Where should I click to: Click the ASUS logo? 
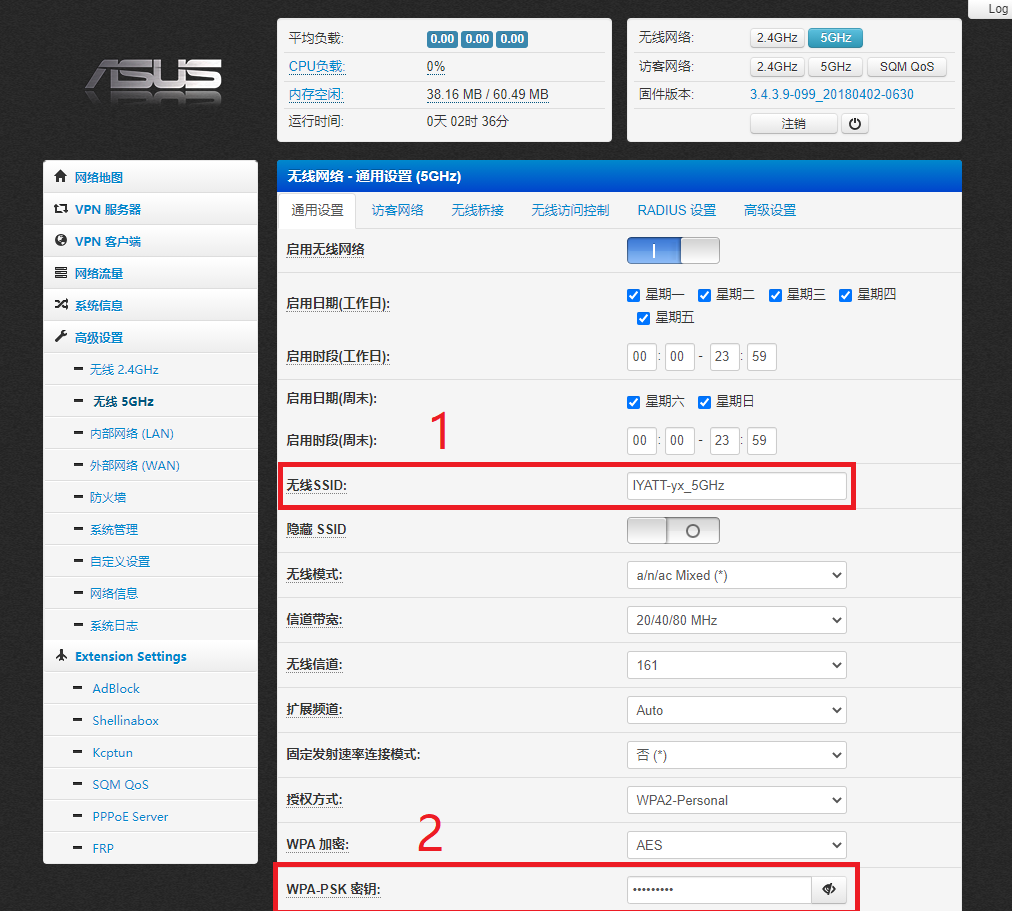pos(154,81)
